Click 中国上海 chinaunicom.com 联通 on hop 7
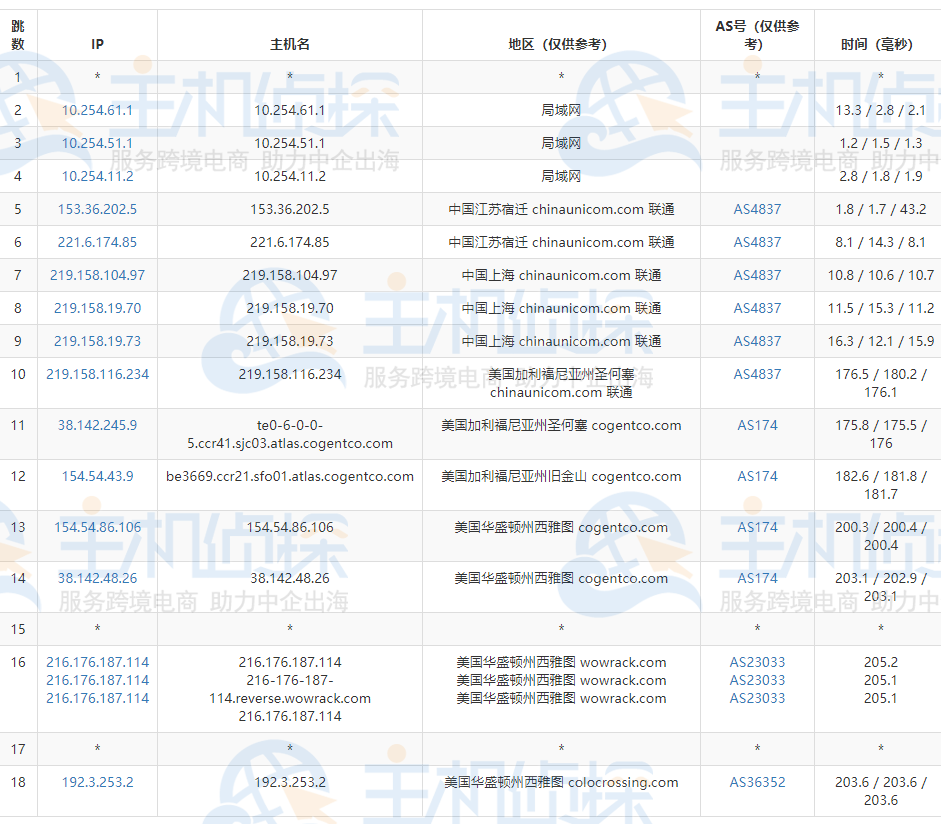Viewport: 941px width, 824px height. coord(561,275)
